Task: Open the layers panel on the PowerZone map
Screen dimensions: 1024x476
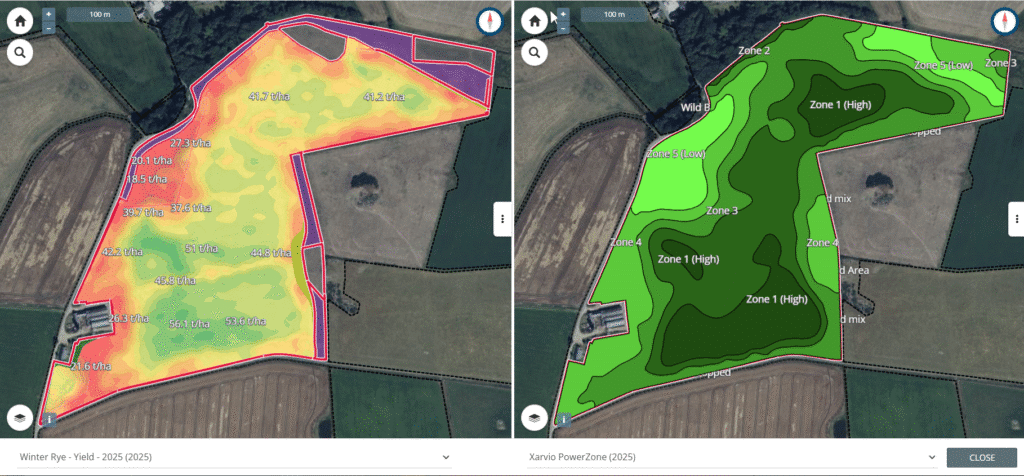Action: (x=535, y=417)
